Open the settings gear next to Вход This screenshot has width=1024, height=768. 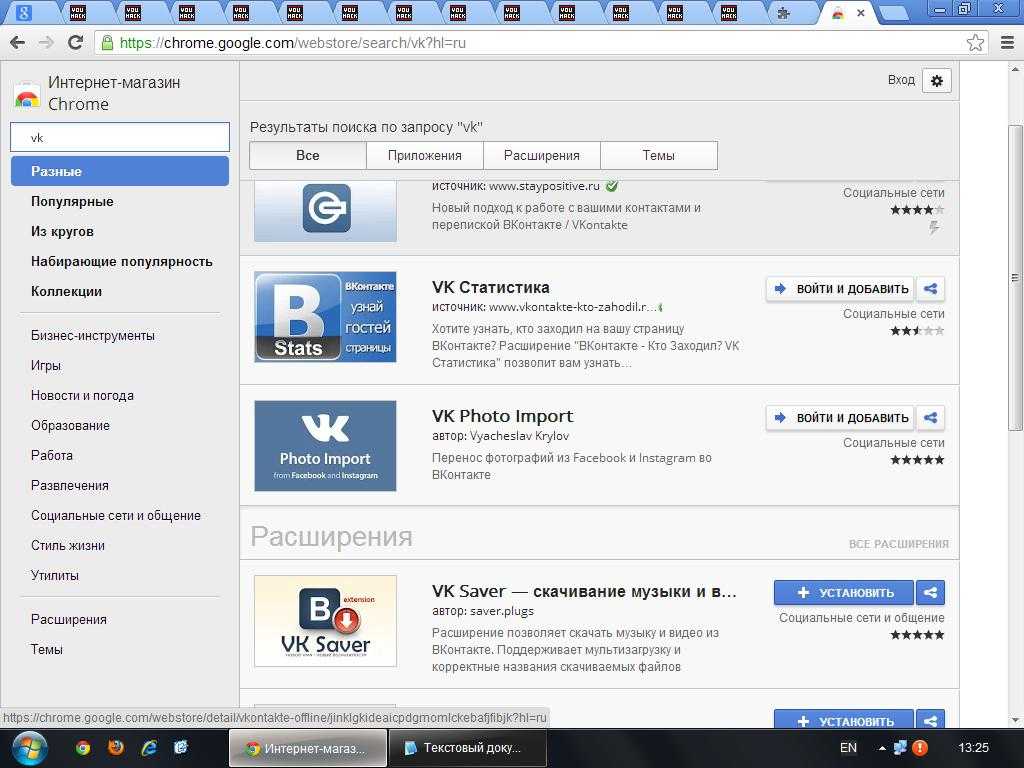click(936, 81)
